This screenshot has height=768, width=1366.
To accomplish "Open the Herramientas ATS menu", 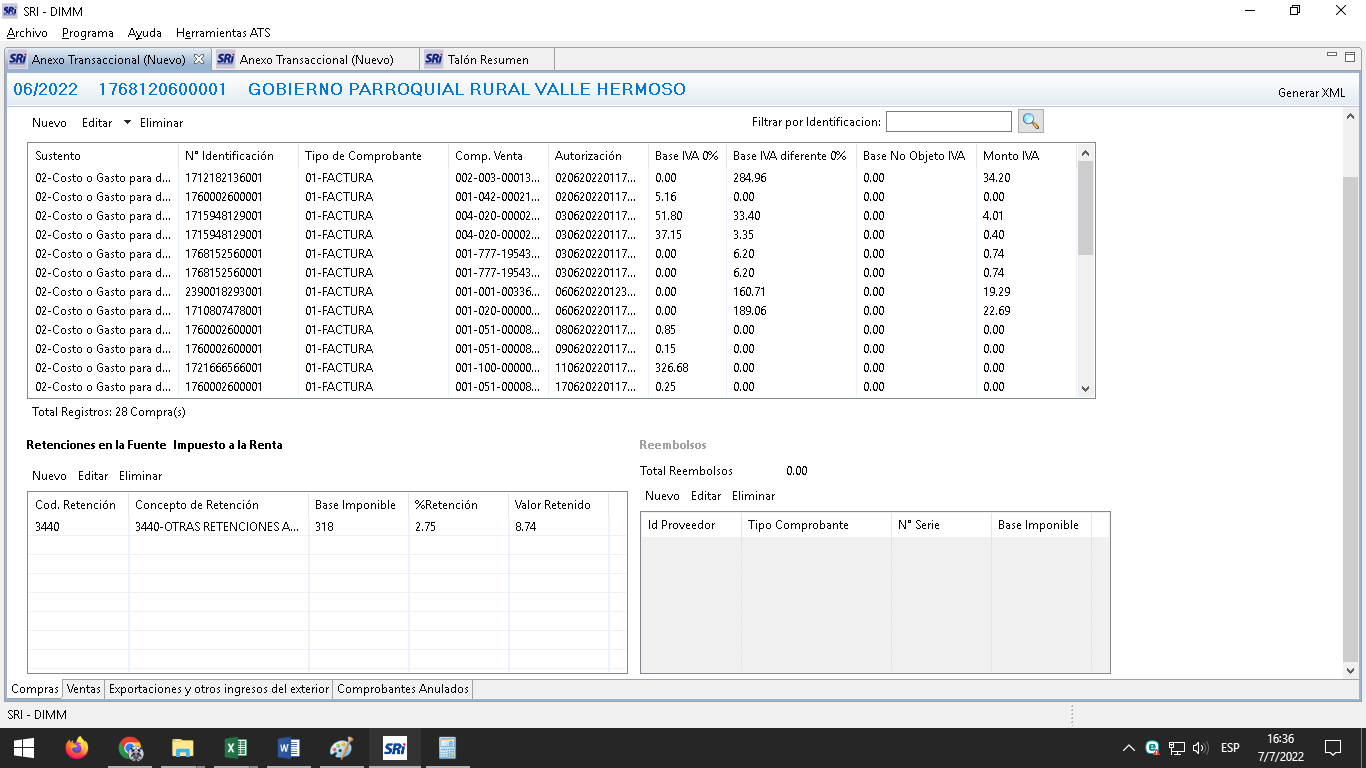I will 222,33.
